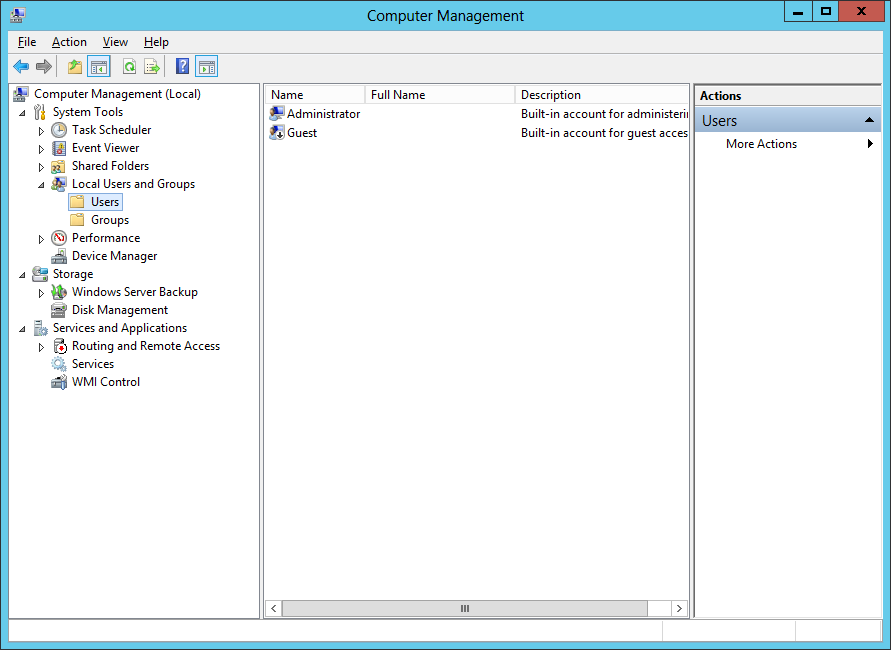Collapse the System Tools tree node
This screenshot has height=650, width=891.
tap(23, 113)
